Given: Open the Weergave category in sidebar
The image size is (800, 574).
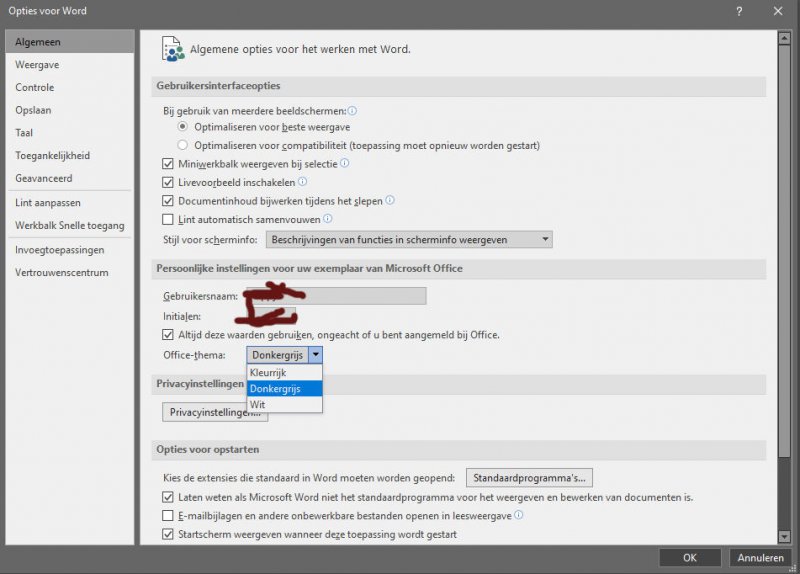Looking at the screenshot, I should (x=35, y=64).
